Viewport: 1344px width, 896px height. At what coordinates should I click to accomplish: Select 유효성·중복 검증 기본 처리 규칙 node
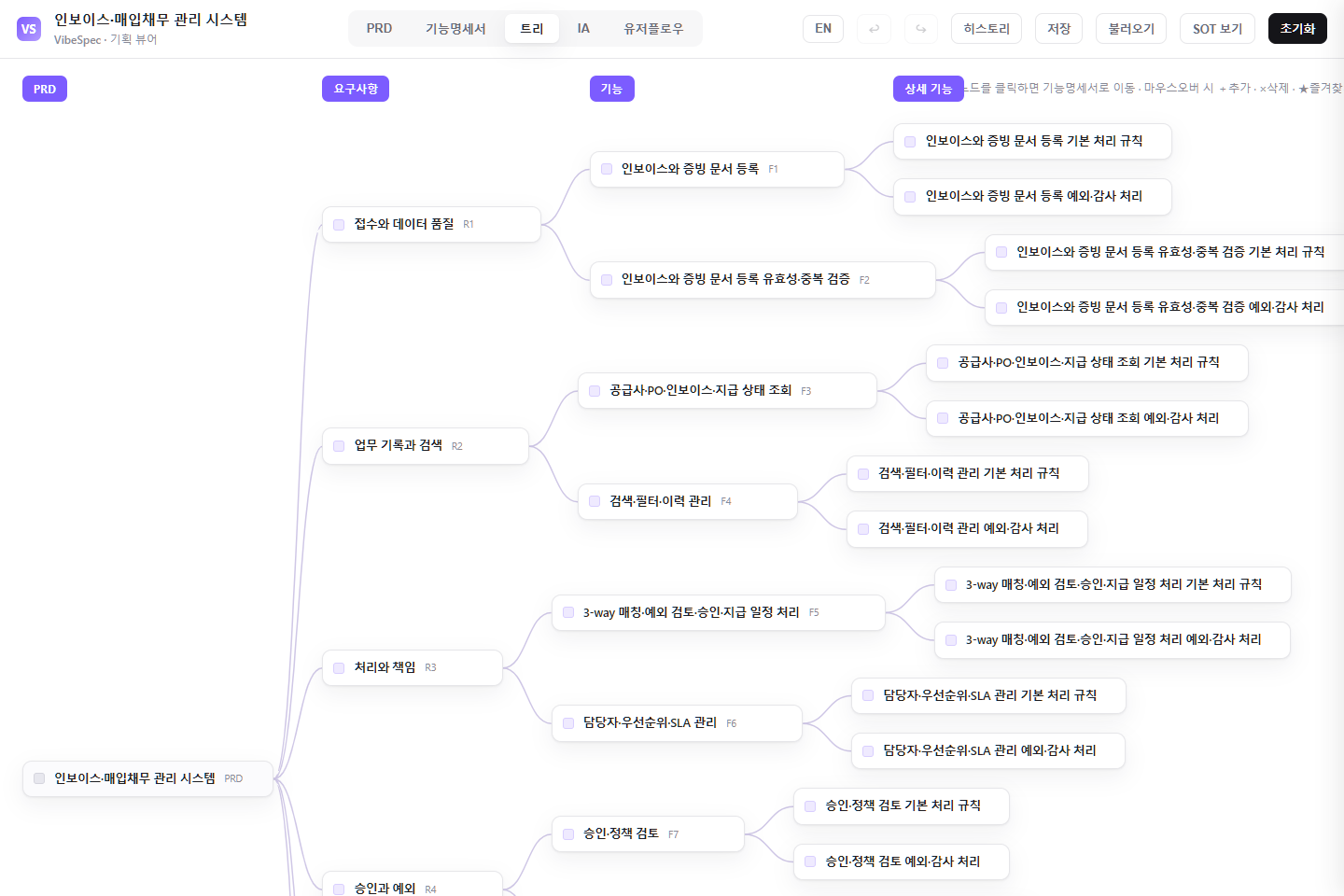pyautogui.click(x=1164, y=252)
